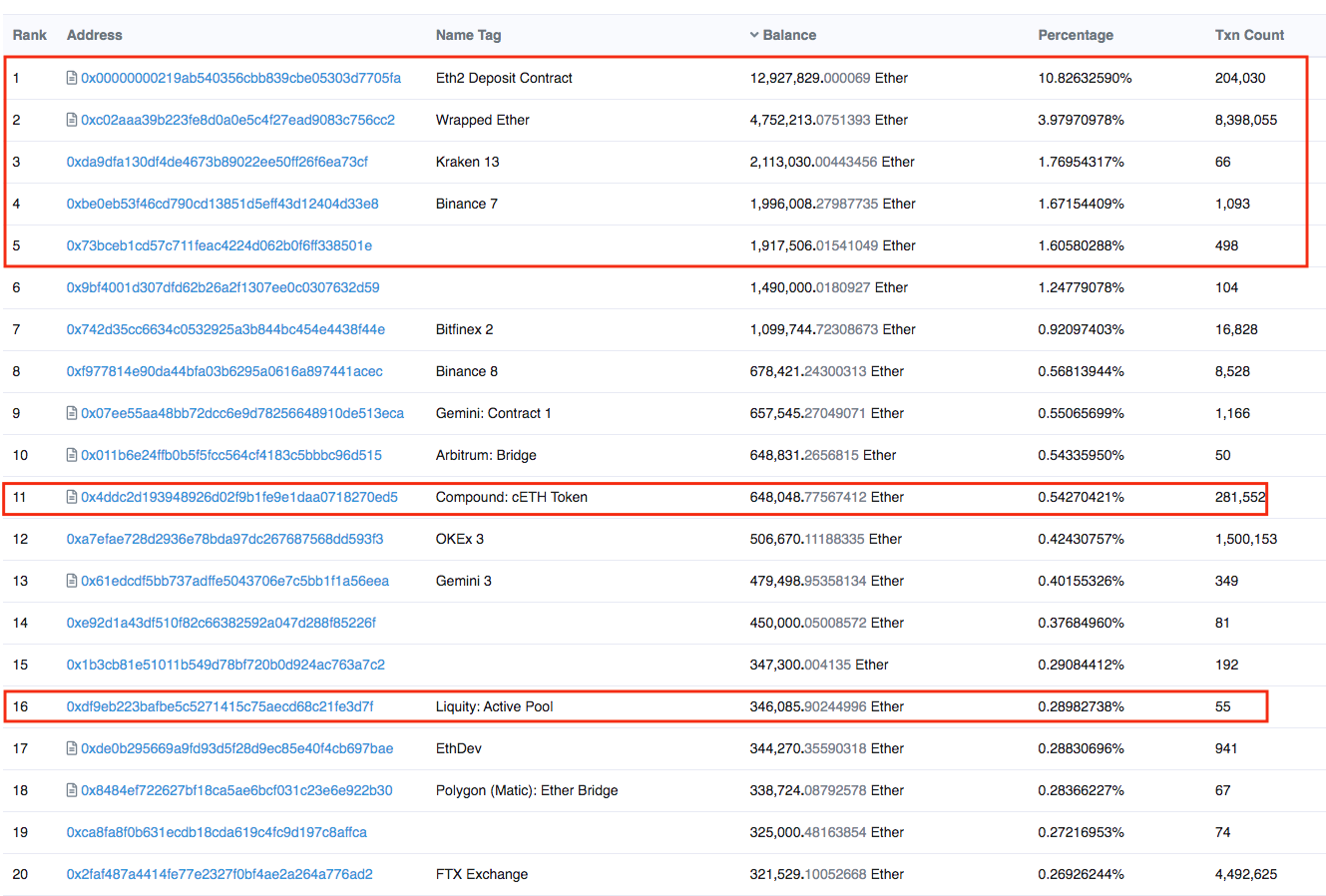Viewport: 1326px width, 896px height.
Task: Open Bitfinex 2 address 0x742d35cc6634c053...
Action: coord(225,329)
